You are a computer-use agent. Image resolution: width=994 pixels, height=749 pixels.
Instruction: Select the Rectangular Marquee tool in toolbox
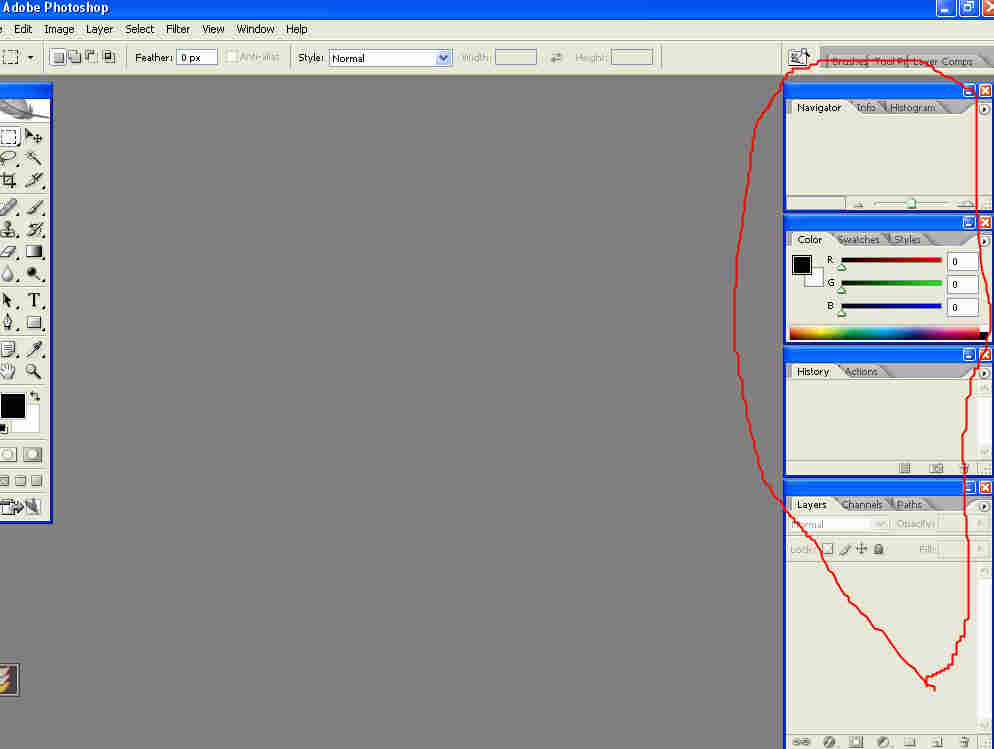pyautogui.click(x=9, y=136)
